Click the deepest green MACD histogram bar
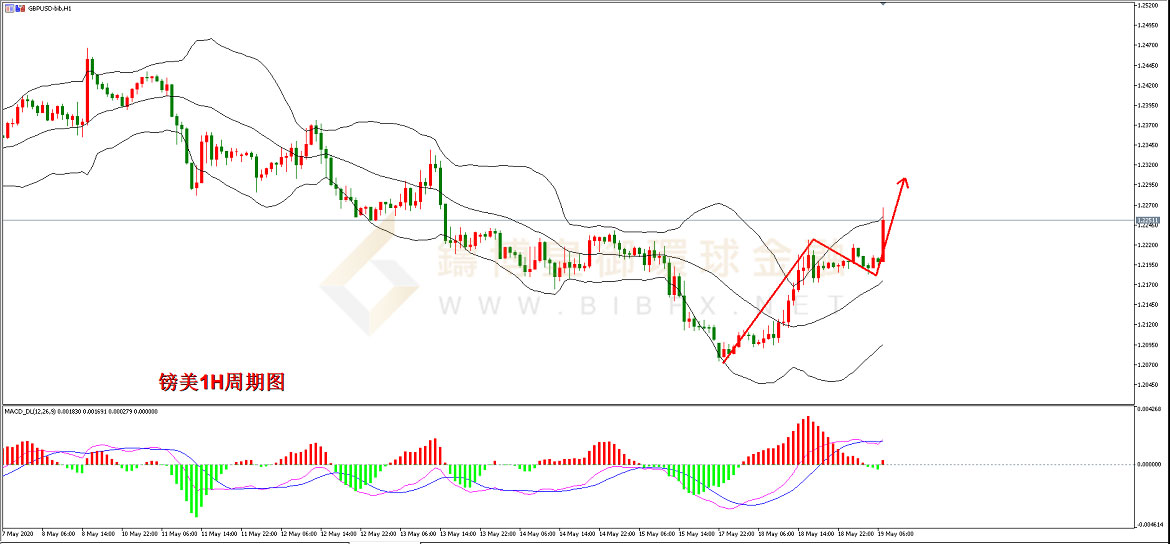Viewport: 1170px width, 544px height. (196, 490)
